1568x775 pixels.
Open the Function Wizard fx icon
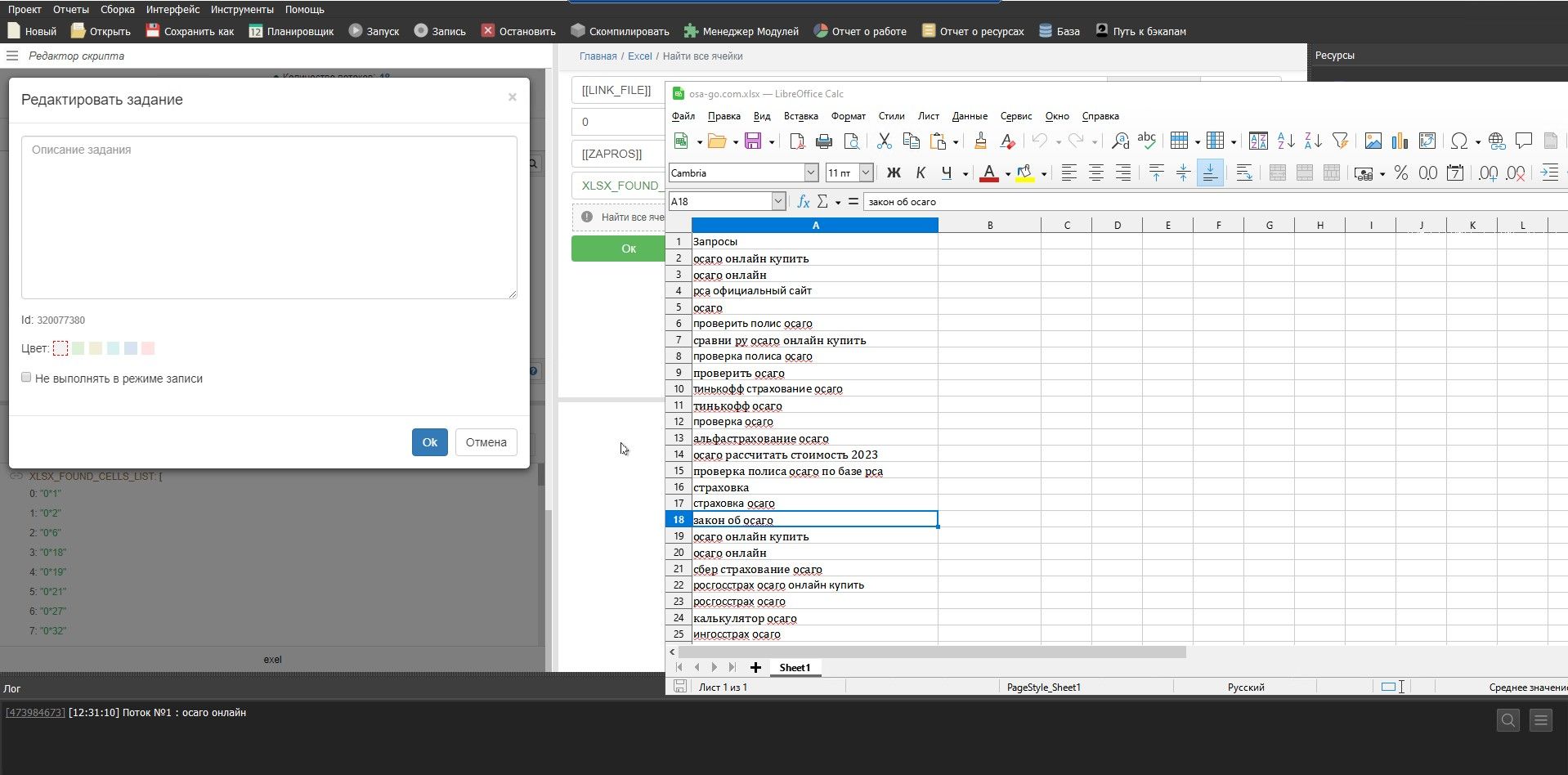coord(803,202)
